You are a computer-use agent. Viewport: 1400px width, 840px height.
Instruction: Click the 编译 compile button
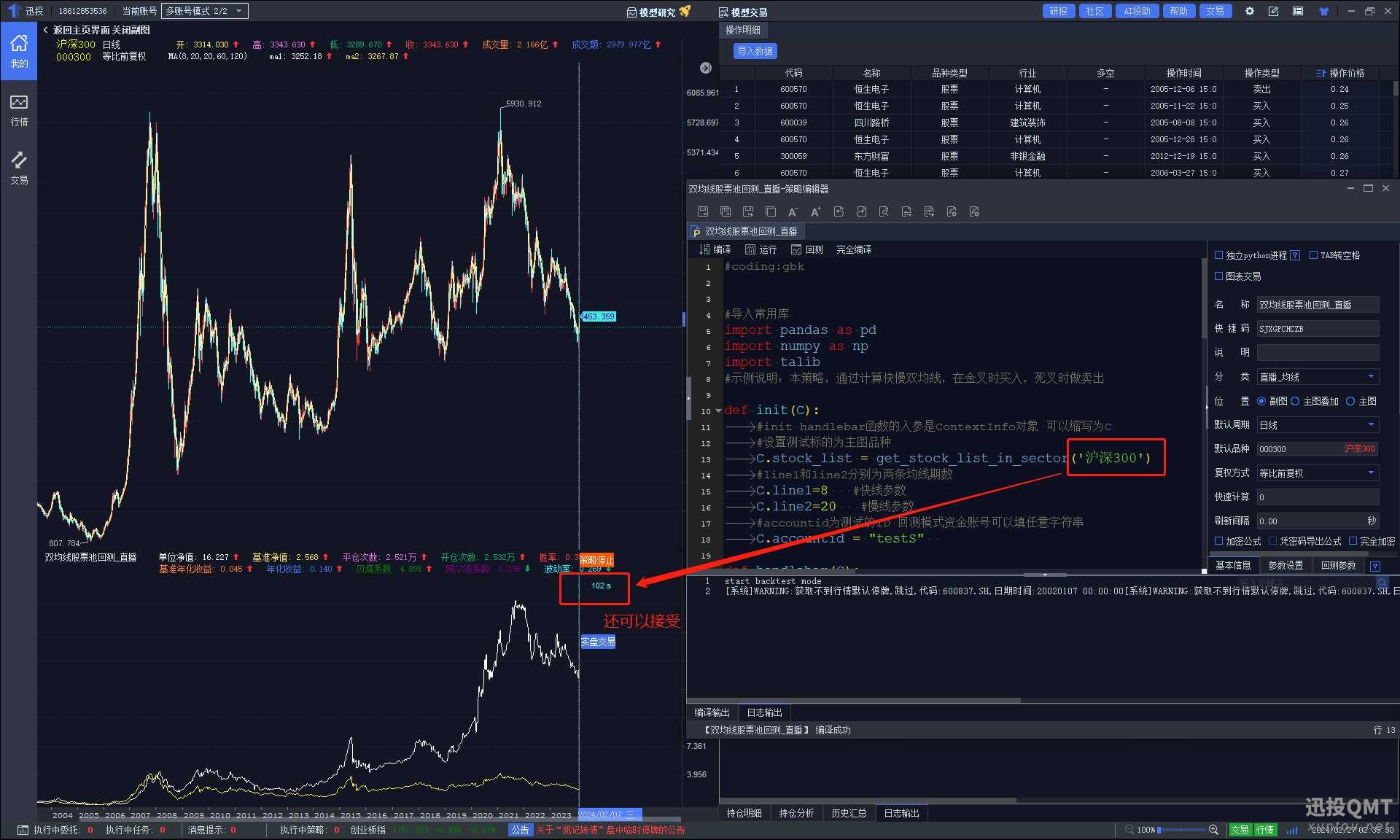tap(715, 249)
